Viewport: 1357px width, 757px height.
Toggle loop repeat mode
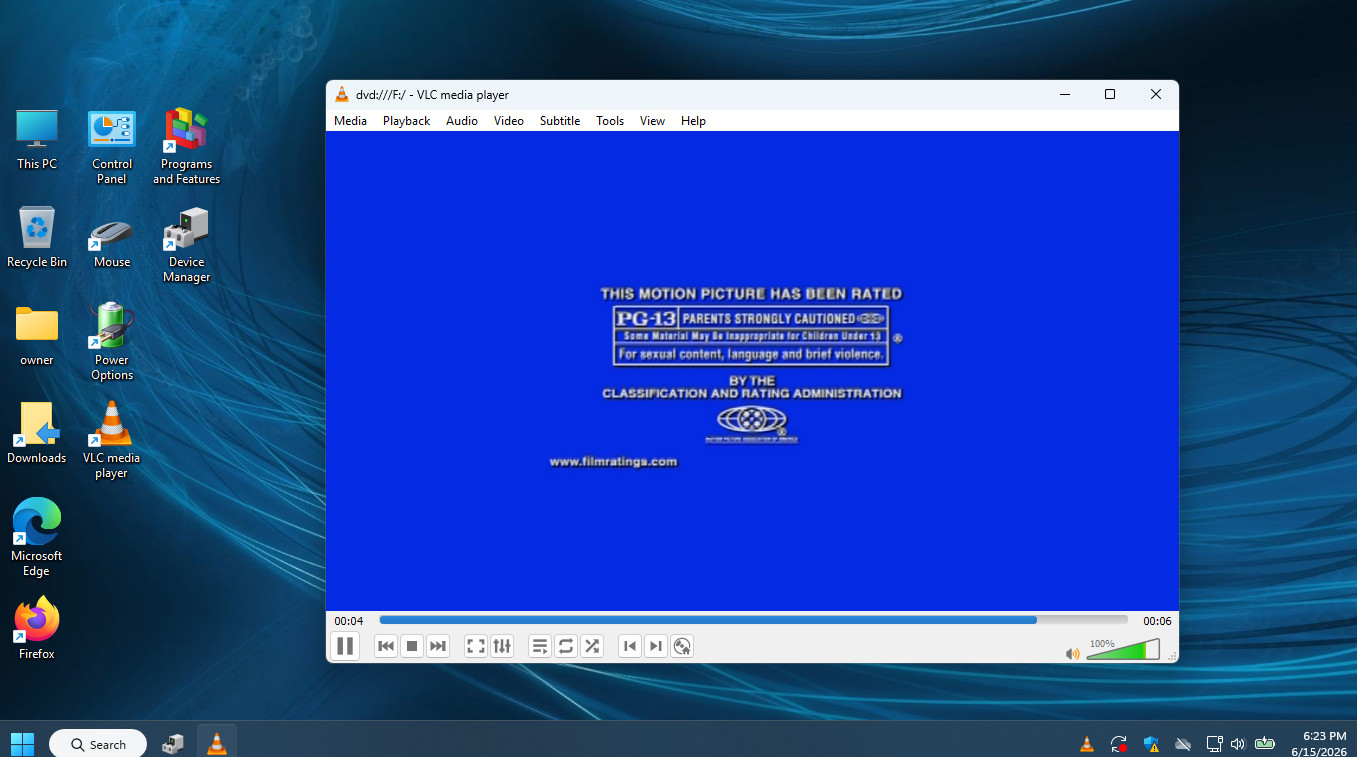(x=566, y=646)
